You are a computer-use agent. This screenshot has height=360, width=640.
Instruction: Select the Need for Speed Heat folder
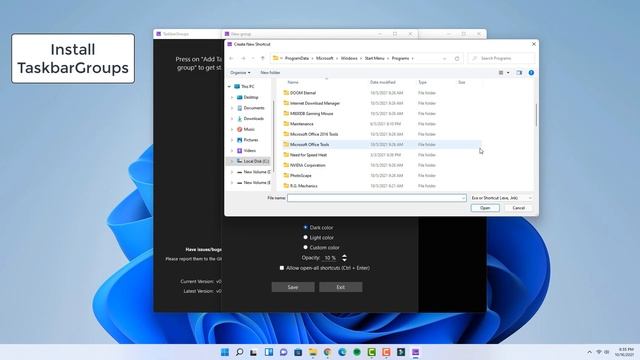click(x=308, y=155)
